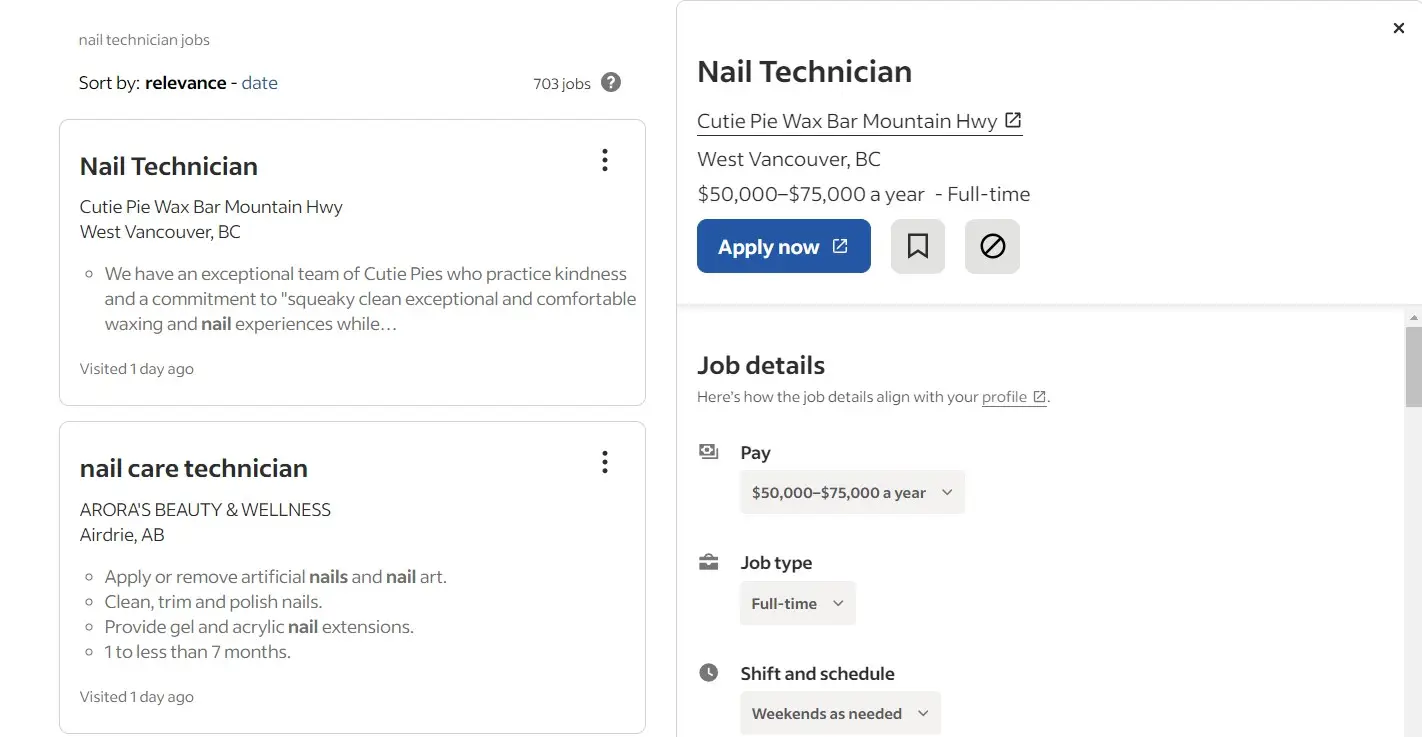Image resolution: width=1422 pixels, height=737 pixels.
Task: Click 'ARORA'S BEAUTY & WELLNESS' company name
Action: [x=205, y=510]
